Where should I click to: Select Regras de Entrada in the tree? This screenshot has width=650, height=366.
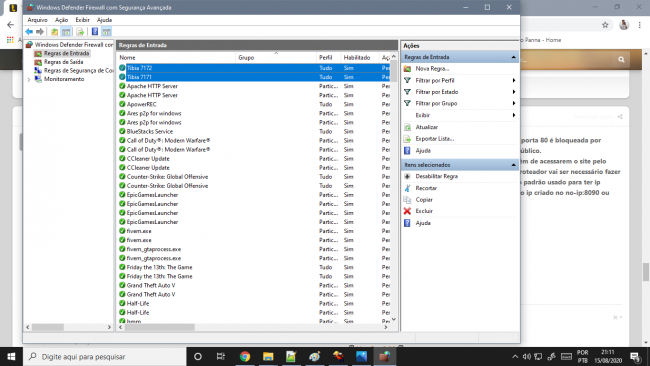pos(66,53)
